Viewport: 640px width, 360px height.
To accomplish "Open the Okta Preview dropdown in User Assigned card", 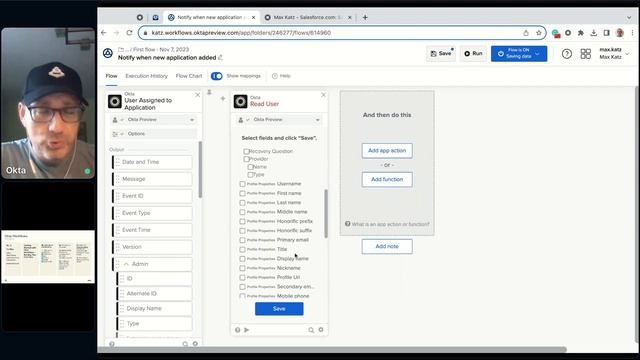I will 153,120.
